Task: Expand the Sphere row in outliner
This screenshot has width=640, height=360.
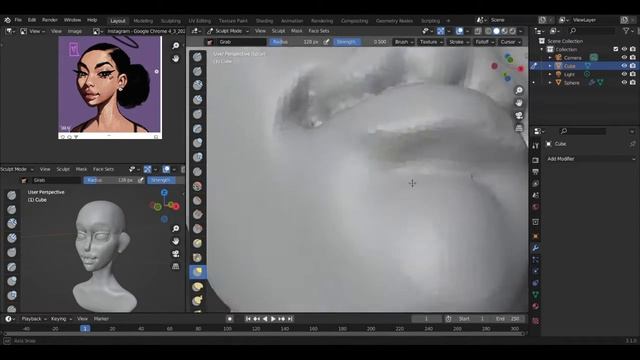Action: 550,82
